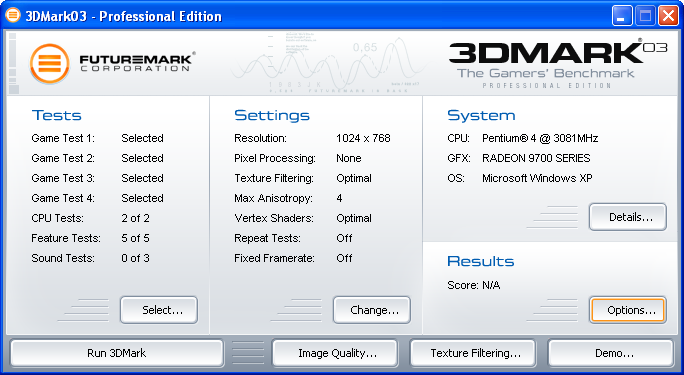Screen dimensions: 684x375
Task: Click the "Microsoft Windows XP" OS text
Action: [x=537, y=178]
